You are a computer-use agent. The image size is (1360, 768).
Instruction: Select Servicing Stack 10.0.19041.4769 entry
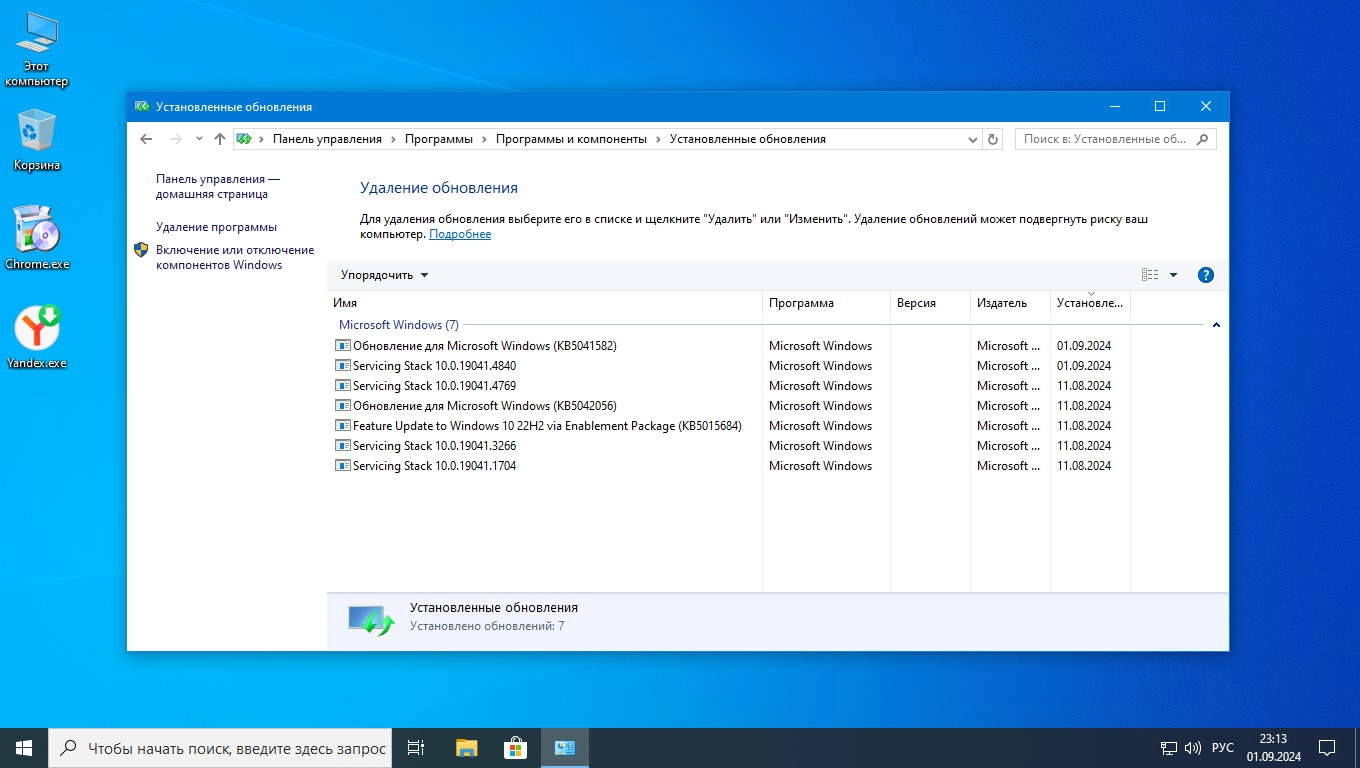[434, 386]
